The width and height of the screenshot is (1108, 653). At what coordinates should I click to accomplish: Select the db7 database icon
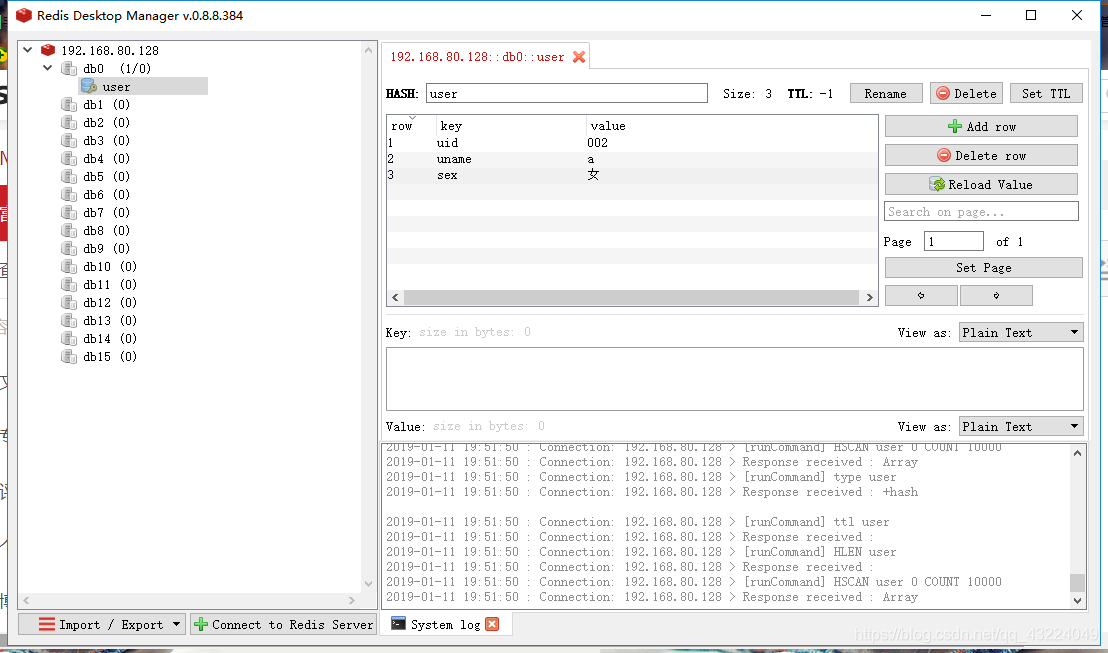click(69, 213)
